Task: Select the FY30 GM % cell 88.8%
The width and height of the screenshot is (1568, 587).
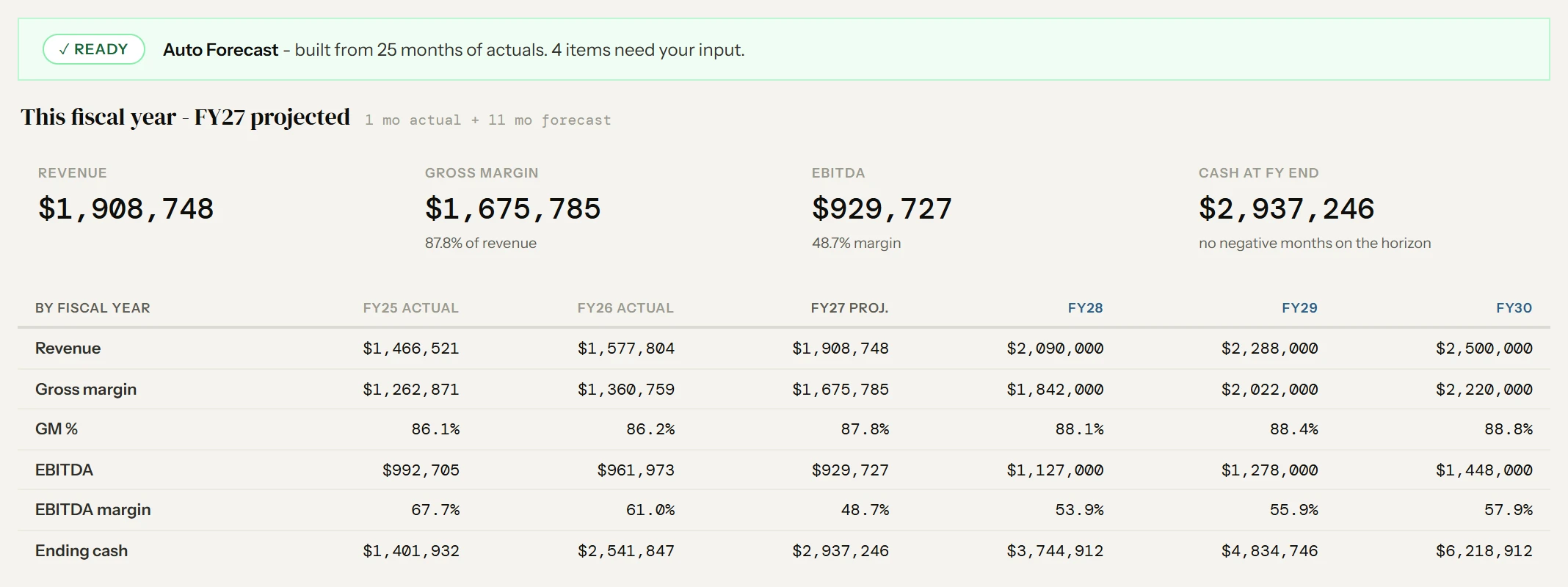Action: (x=1508, y=429)
